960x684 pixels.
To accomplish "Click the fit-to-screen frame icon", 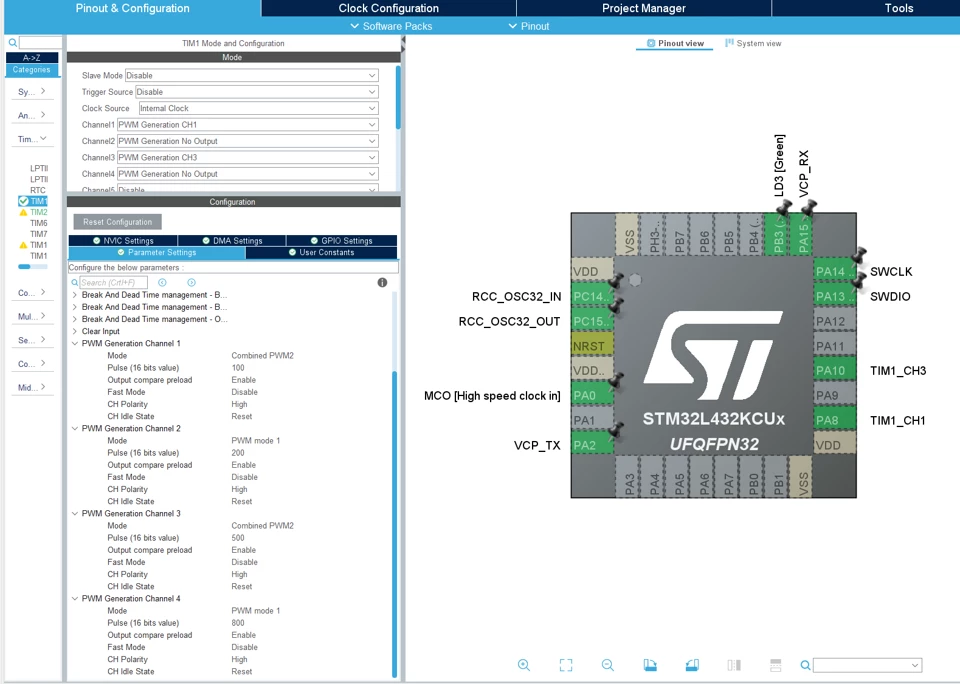I will [x=566, y=665].
